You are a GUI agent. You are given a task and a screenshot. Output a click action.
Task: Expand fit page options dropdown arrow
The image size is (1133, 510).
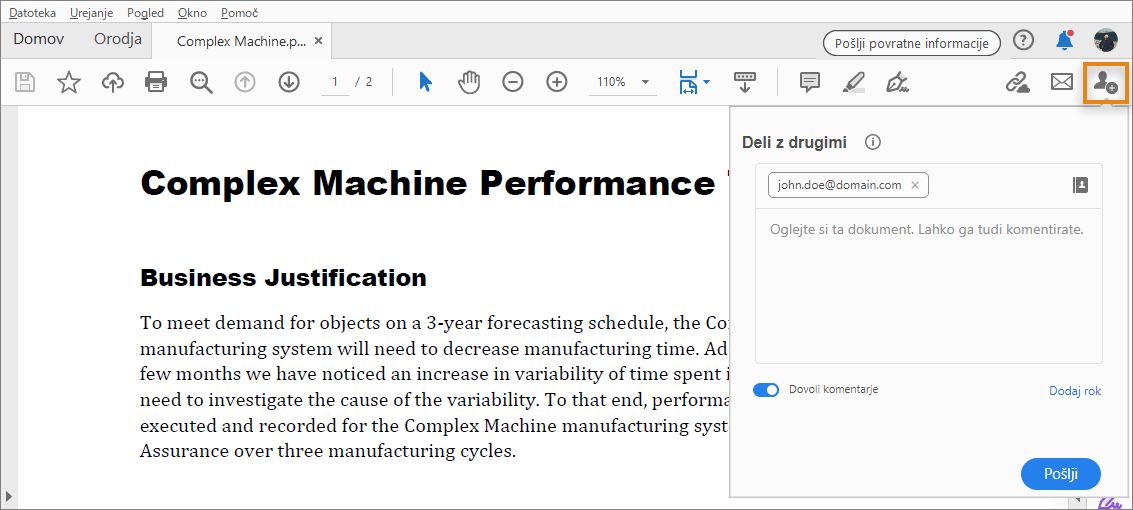coord(706,82)
